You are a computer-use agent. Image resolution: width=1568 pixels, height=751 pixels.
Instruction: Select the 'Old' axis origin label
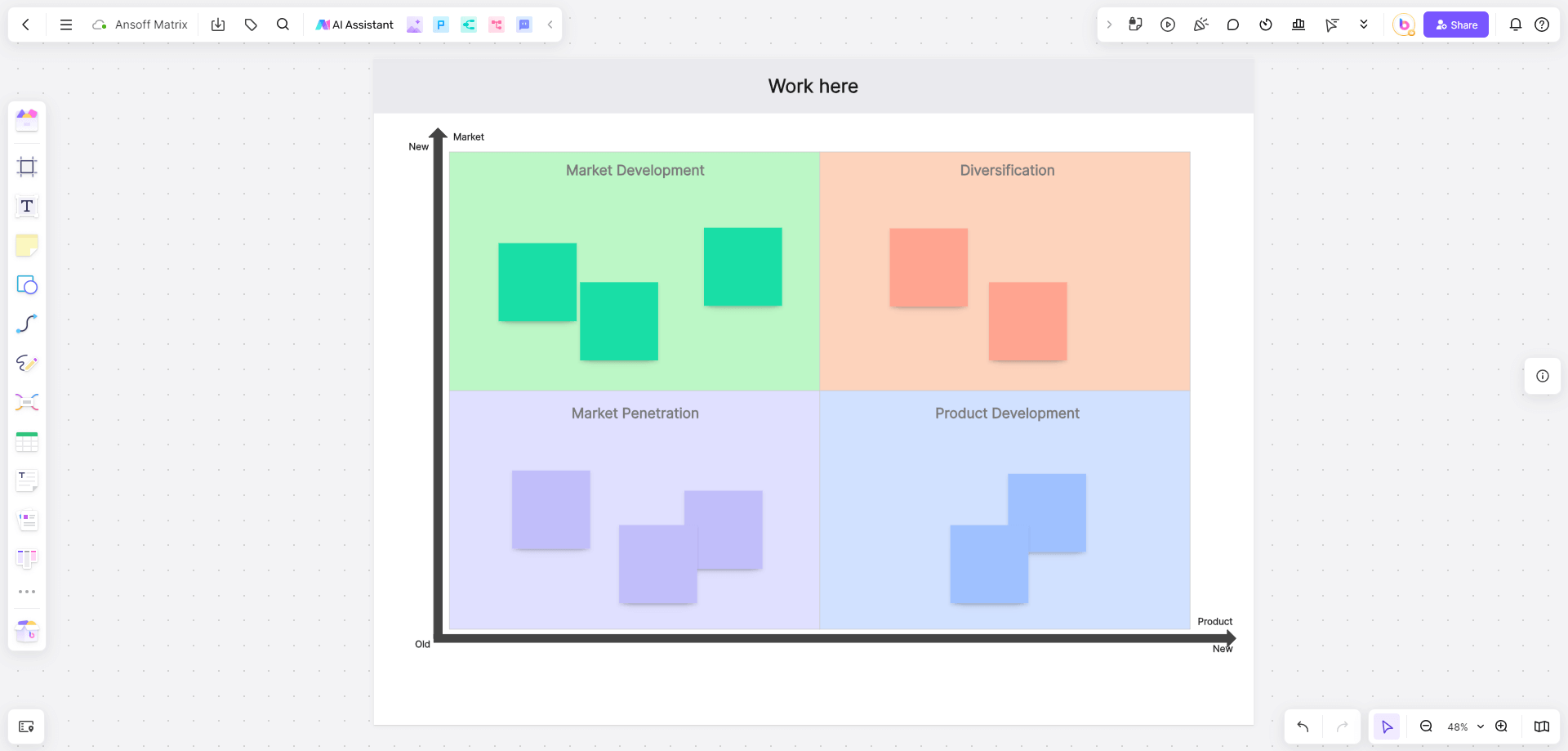[x=422, y=644]
